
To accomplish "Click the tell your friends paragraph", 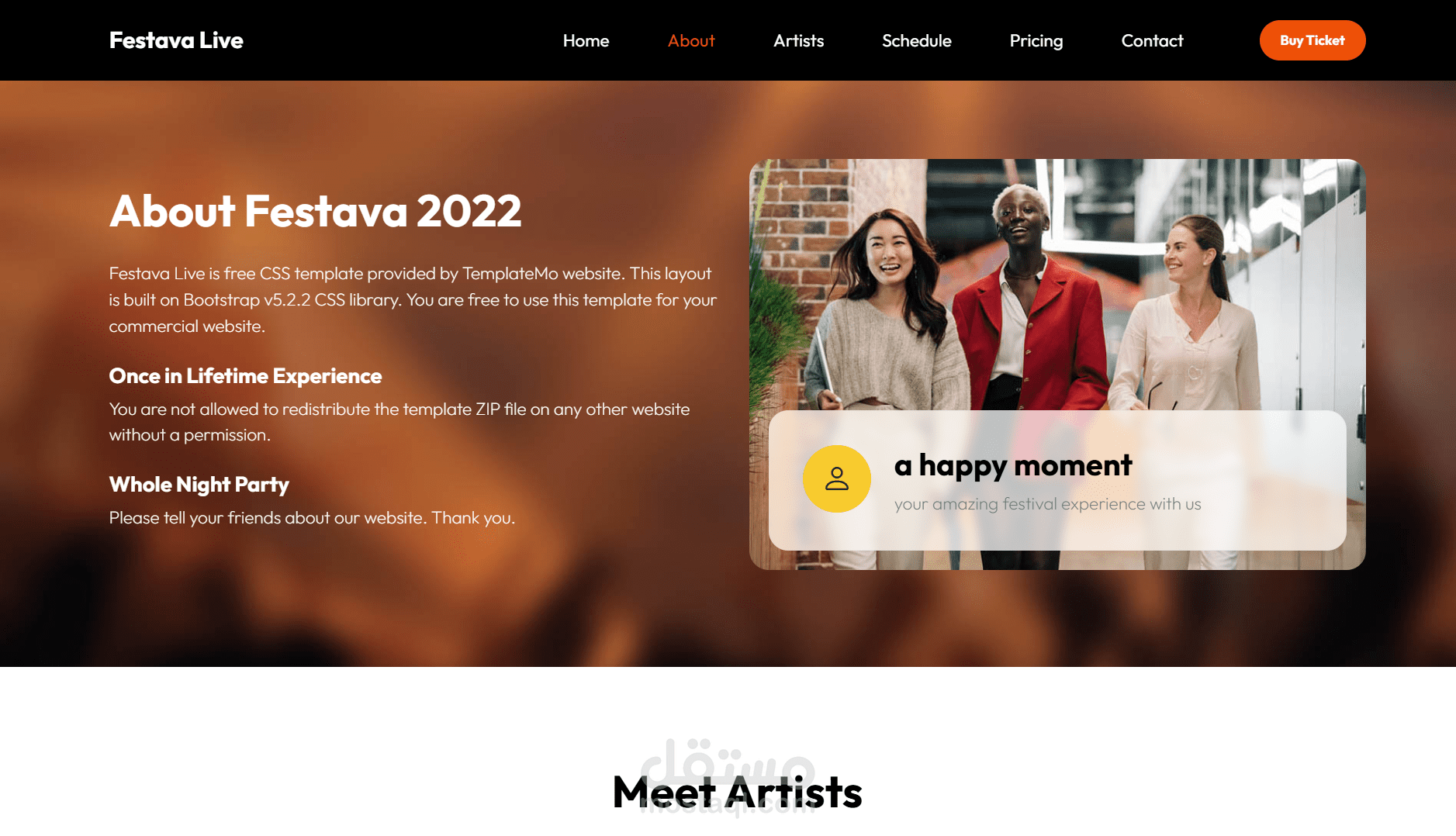I will (312, 518).
